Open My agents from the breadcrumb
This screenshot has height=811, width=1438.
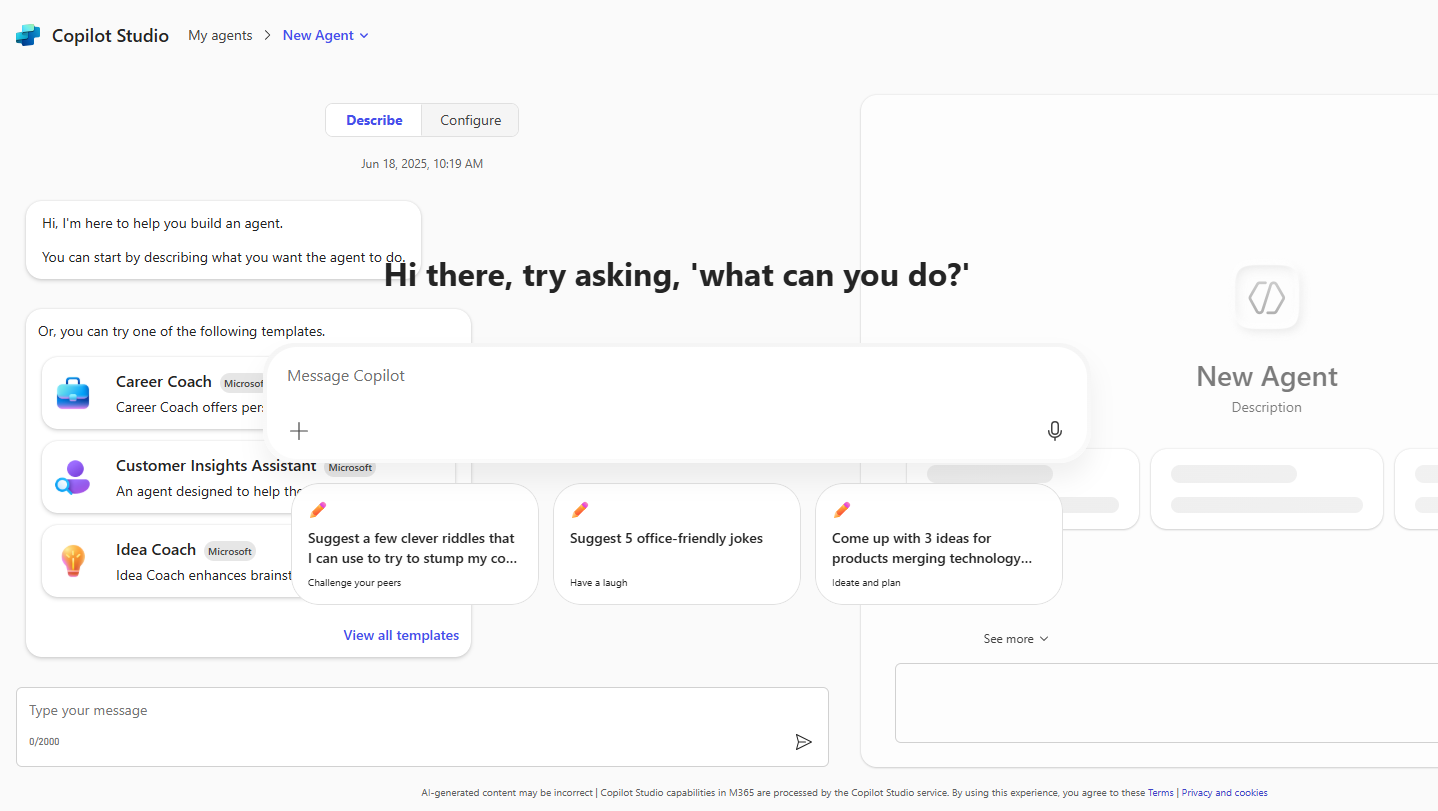click(220, 35)
